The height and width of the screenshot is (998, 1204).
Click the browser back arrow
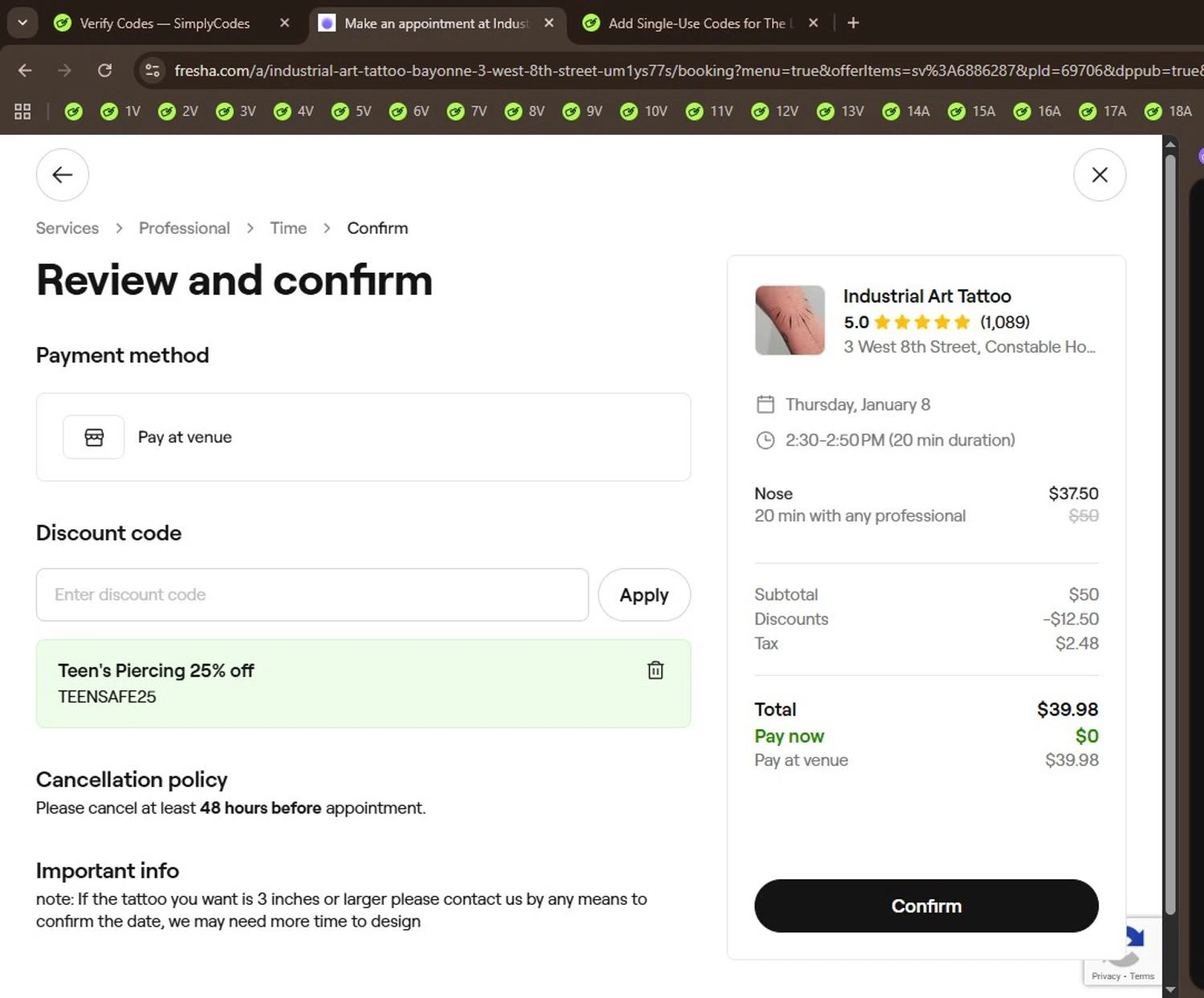pyautogui.click(x=25, y=71)
